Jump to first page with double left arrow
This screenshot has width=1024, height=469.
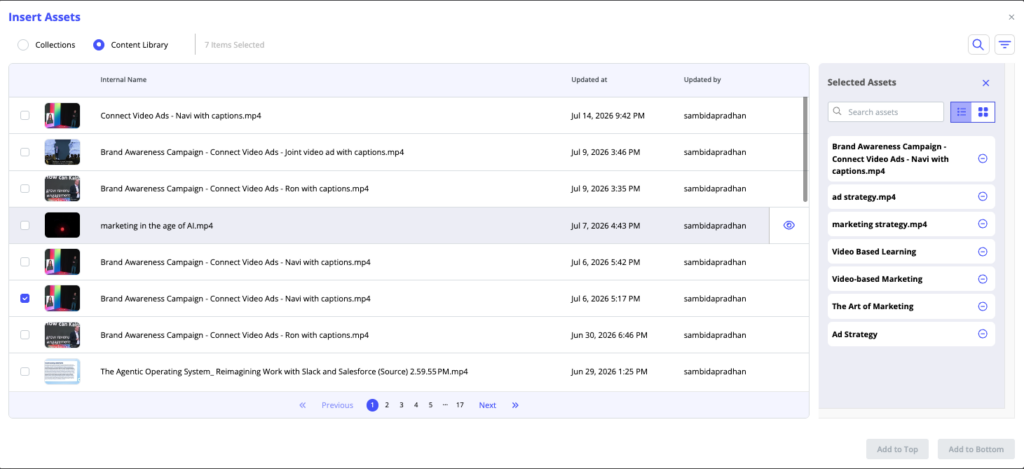(x=302, y=405)
